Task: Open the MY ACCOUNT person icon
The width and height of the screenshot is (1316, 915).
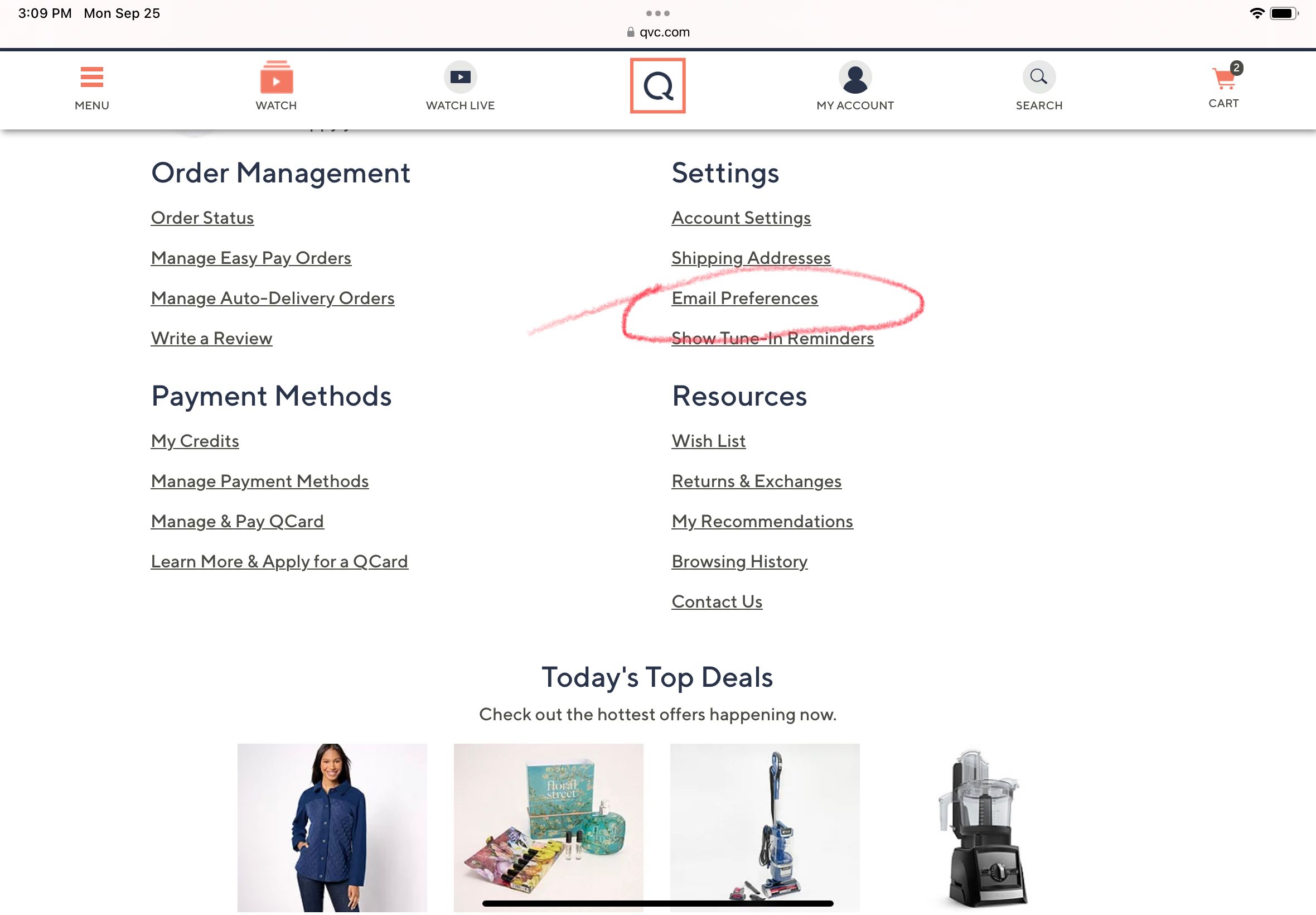Action: (x=855, y=78)
